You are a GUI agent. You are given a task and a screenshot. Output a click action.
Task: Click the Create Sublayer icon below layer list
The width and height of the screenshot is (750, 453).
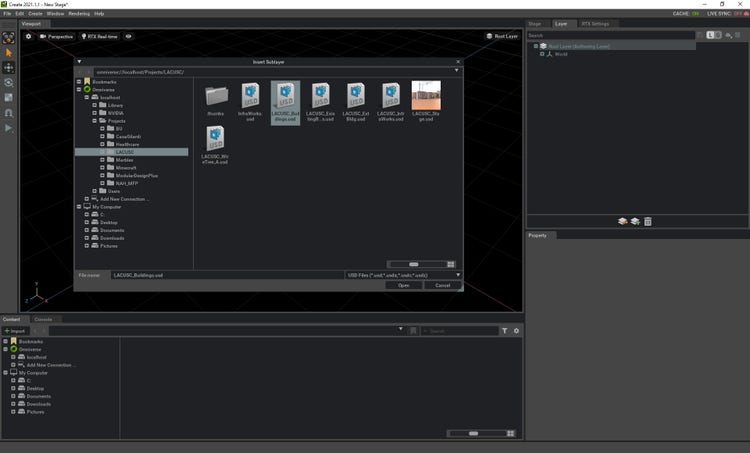tap(635, 221)
